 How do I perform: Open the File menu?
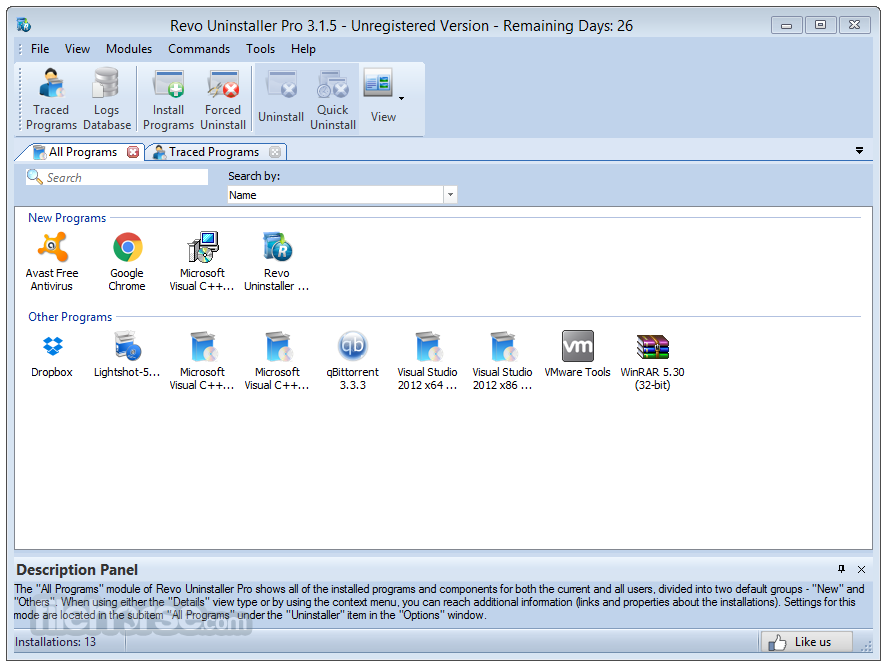pyautogui.click(x=40, y=49)
